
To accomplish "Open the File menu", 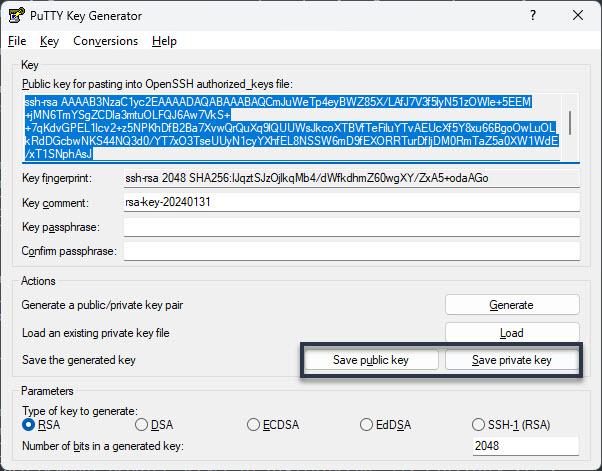I will coord(17,41).
